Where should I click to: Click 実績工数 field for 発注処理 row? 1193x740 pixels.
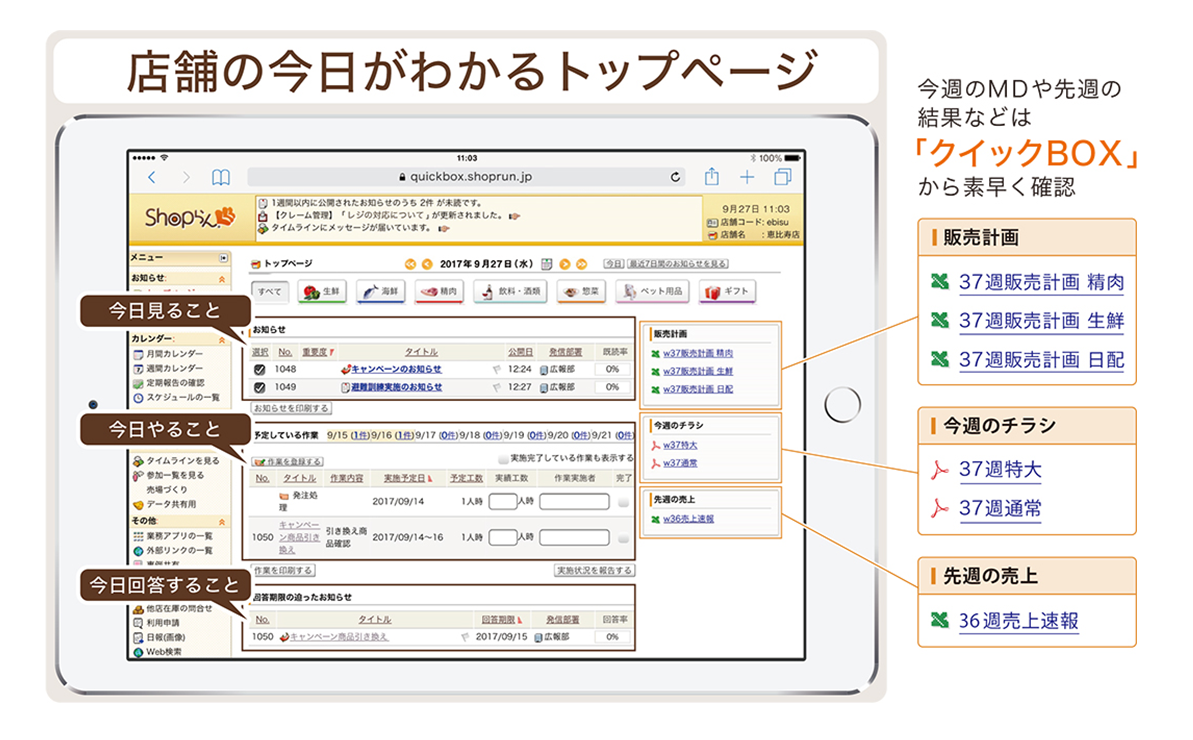point(503,502)
